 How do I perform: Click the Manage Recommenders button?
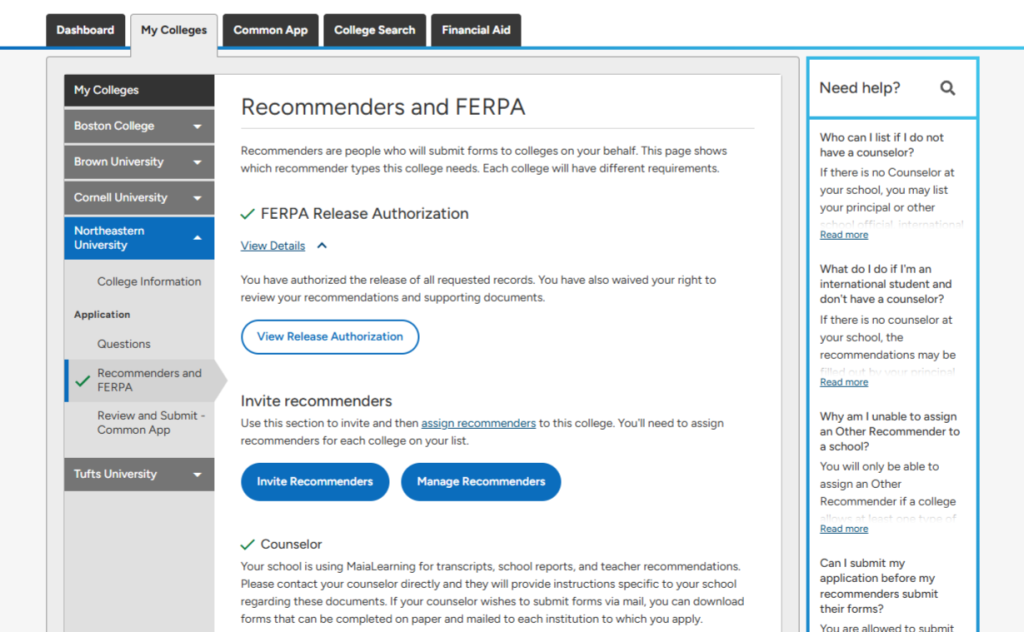click(481, 482)
